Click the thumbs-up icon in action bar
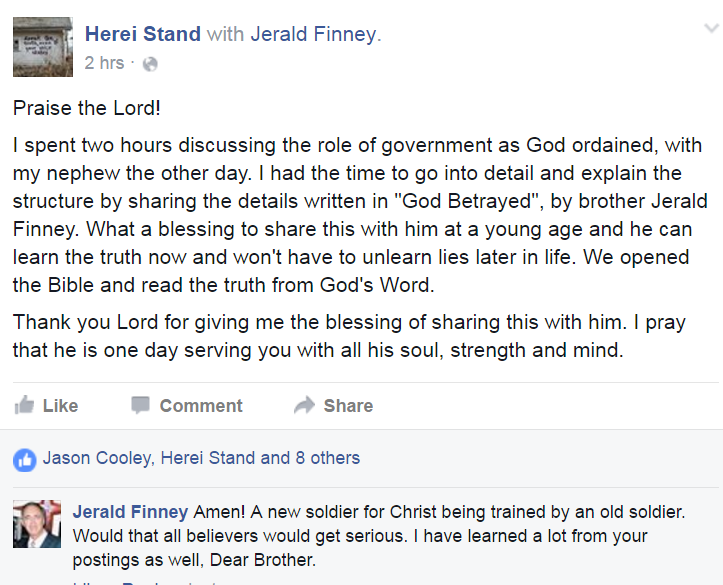Screen dimensions: 723x585 [x=24, y=405]
